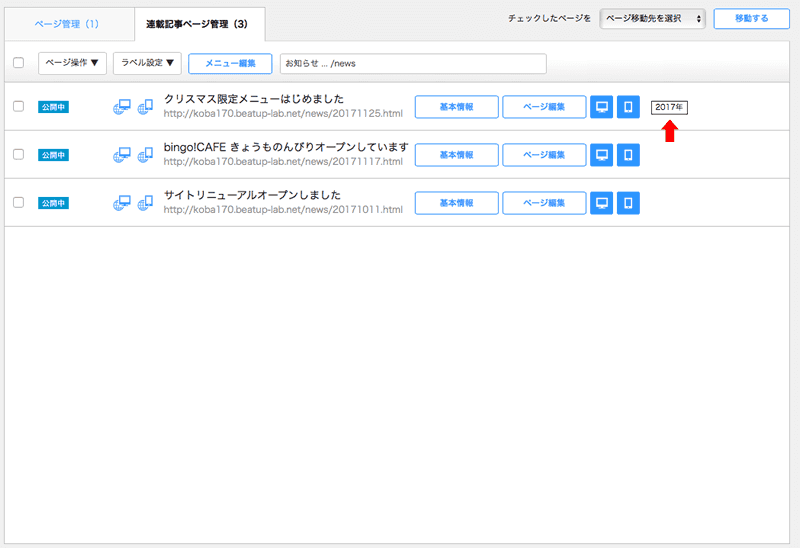Open the ページ移動先を選択 combo box
800x548 pixels.
pyautogui.click(x=654, y=19)
